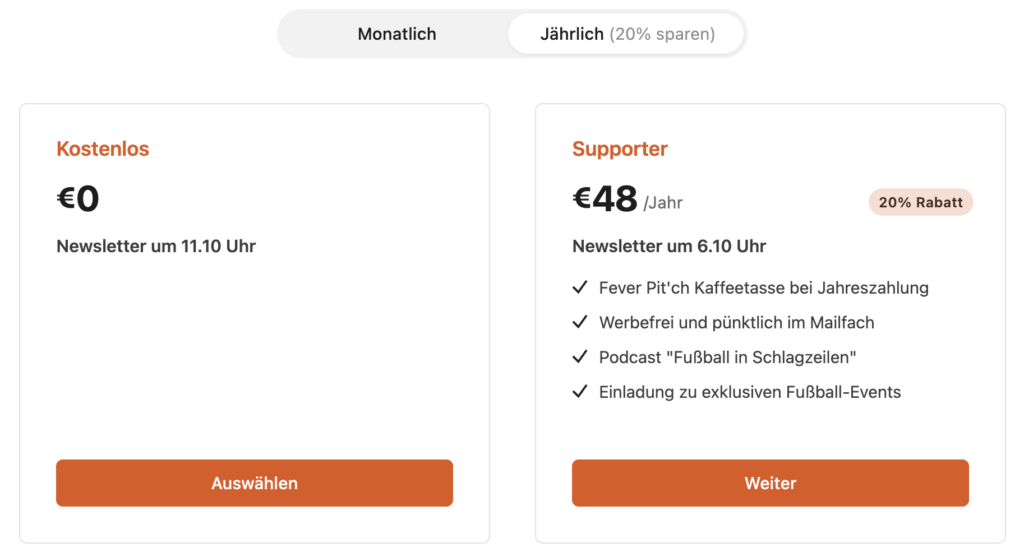Click the €0 price label
The image size is (1024, 557).
pos(78,199)
